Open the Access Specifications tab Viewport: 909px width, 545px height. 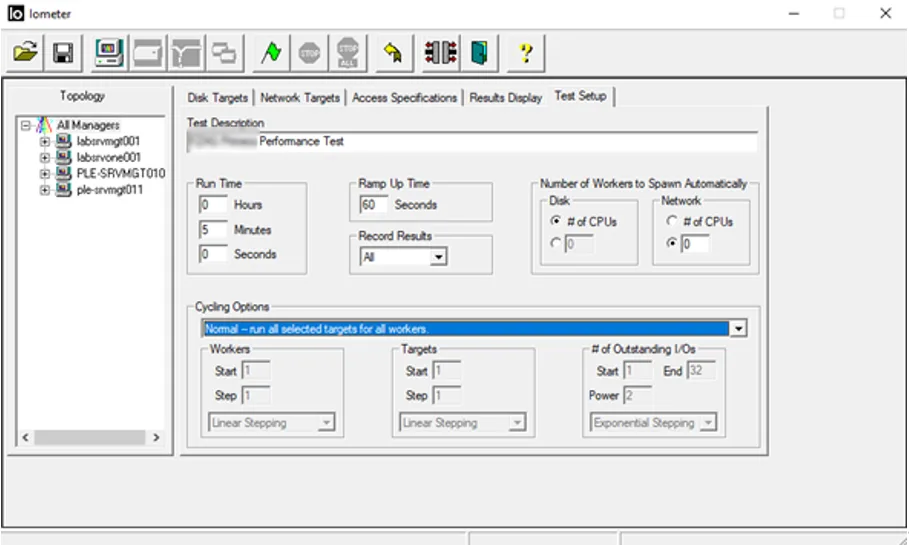(404, 97)
